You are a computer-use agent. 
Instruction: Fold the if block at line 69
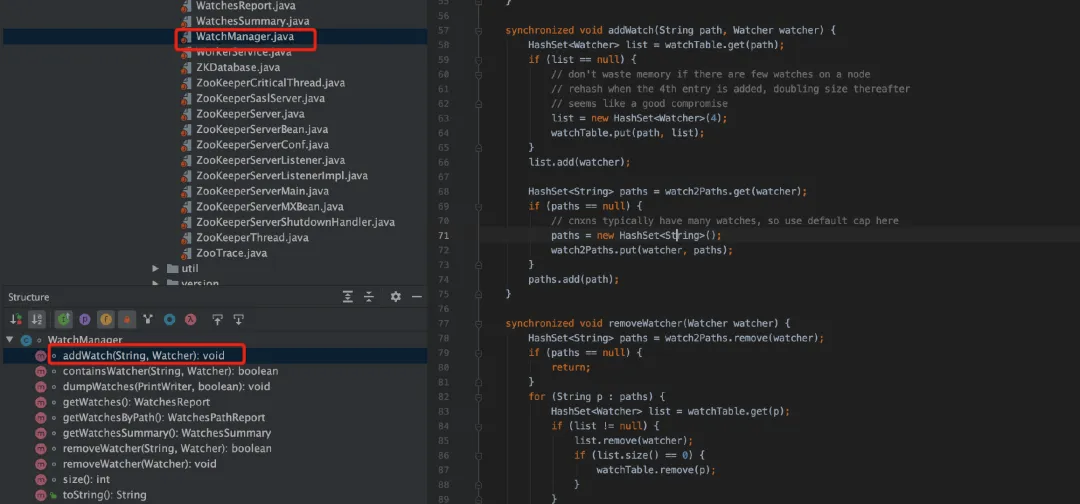point(477,206)
